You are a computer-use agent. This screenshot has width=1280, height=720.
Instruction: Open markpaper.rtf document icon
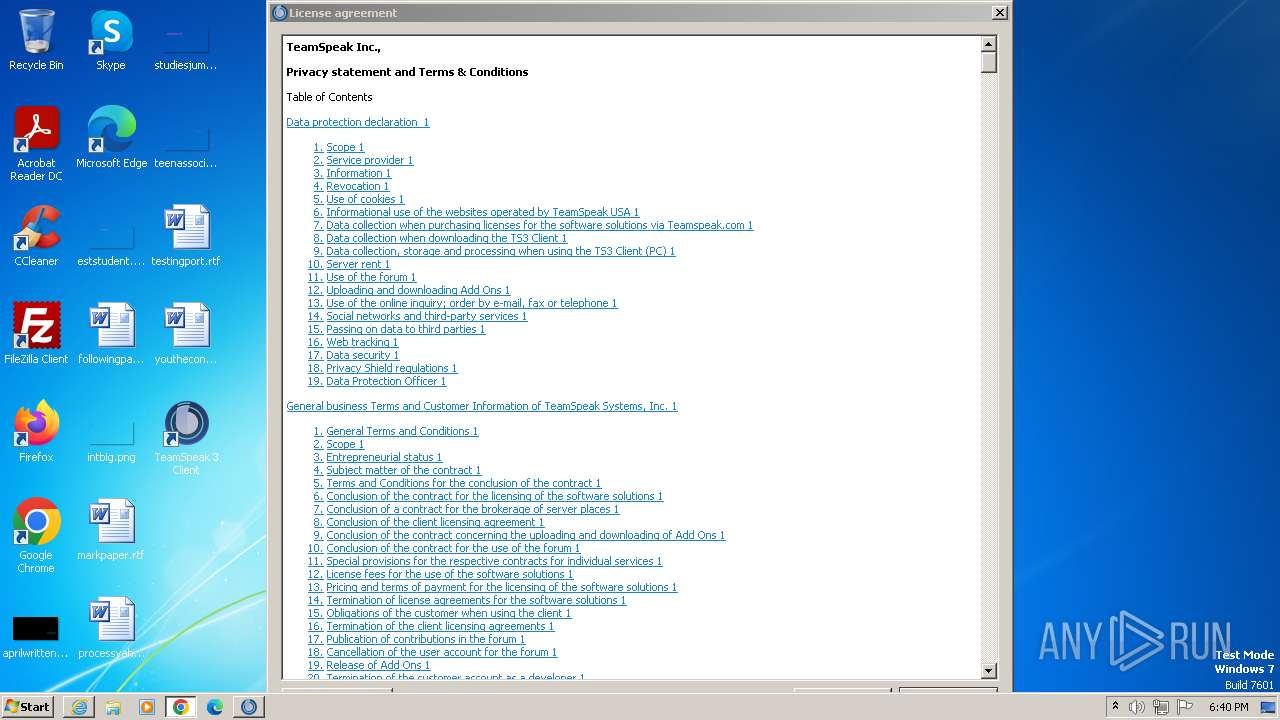(x=111, y=530)
